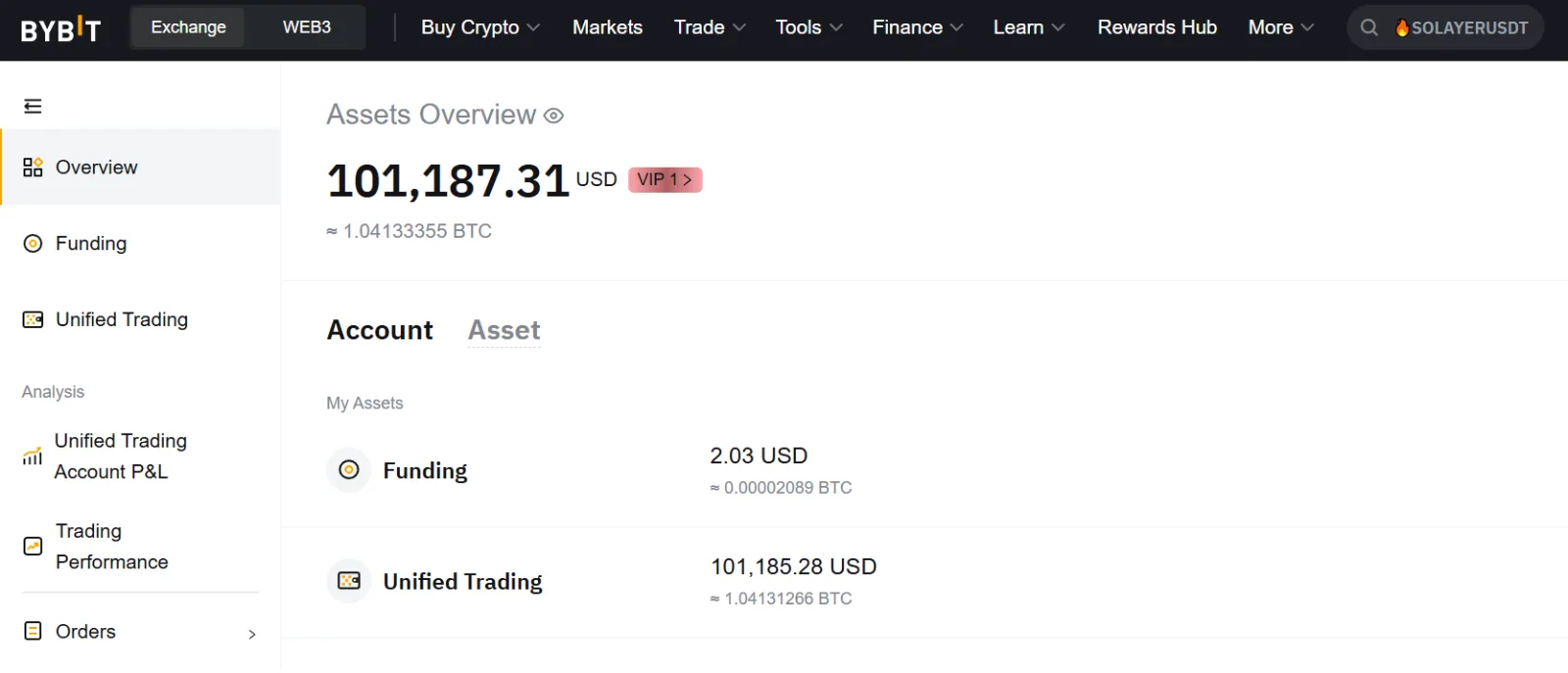This screenshot has height=673, width=1568.
Task: Click the Unified Trading wallet sidebar icon
Action: point(33,319)
